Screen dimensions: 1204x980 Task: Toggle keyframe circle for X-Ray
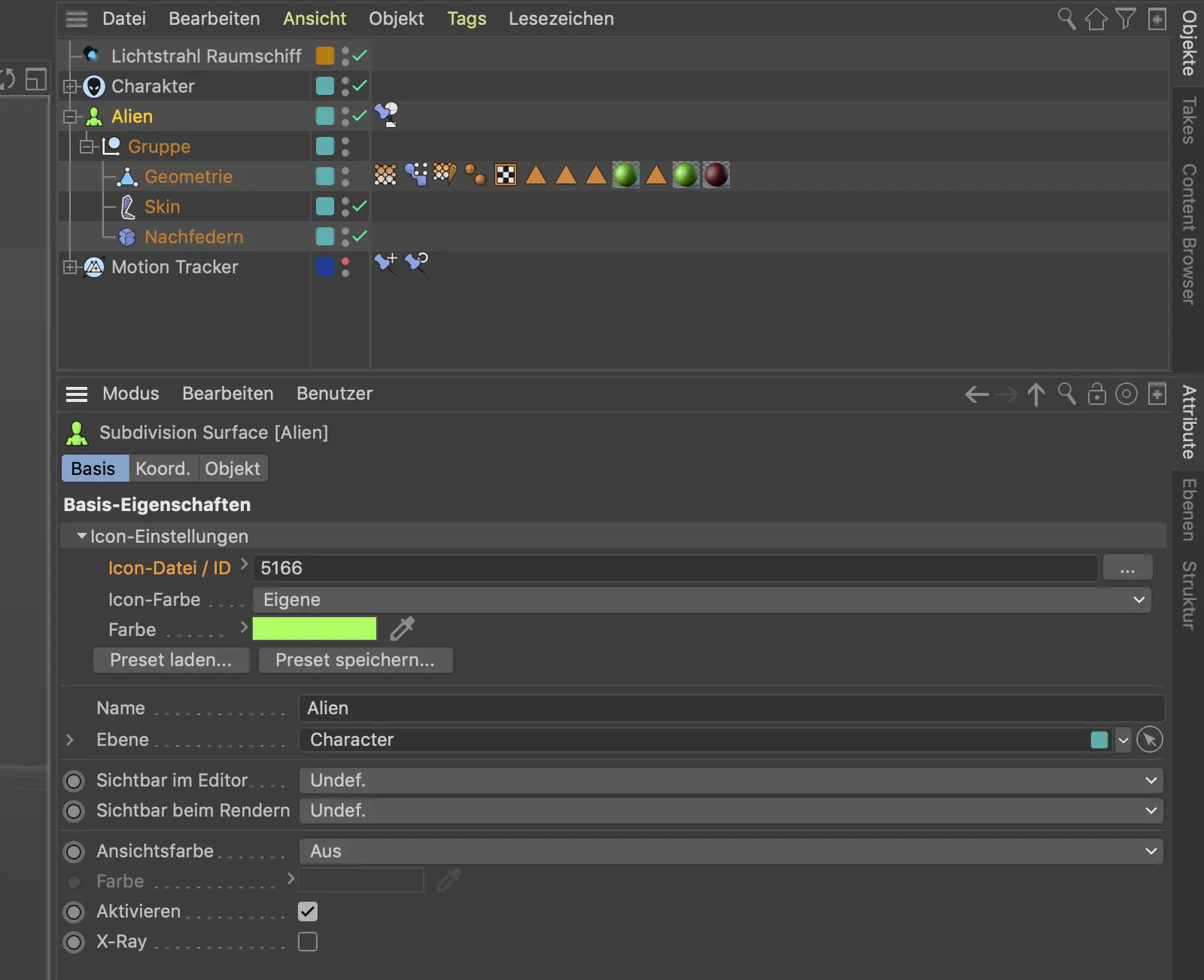[x=74, y=942]
